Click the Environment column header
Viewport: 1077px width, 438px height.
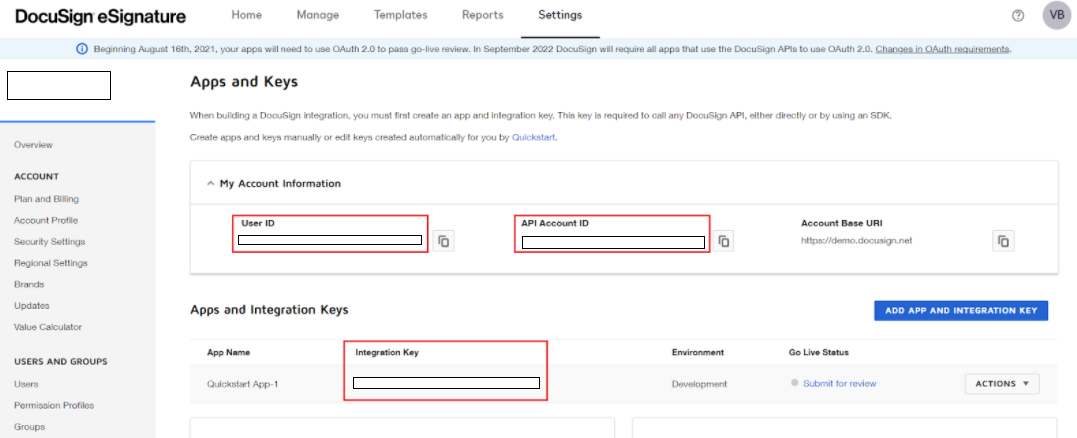(697, 352)
